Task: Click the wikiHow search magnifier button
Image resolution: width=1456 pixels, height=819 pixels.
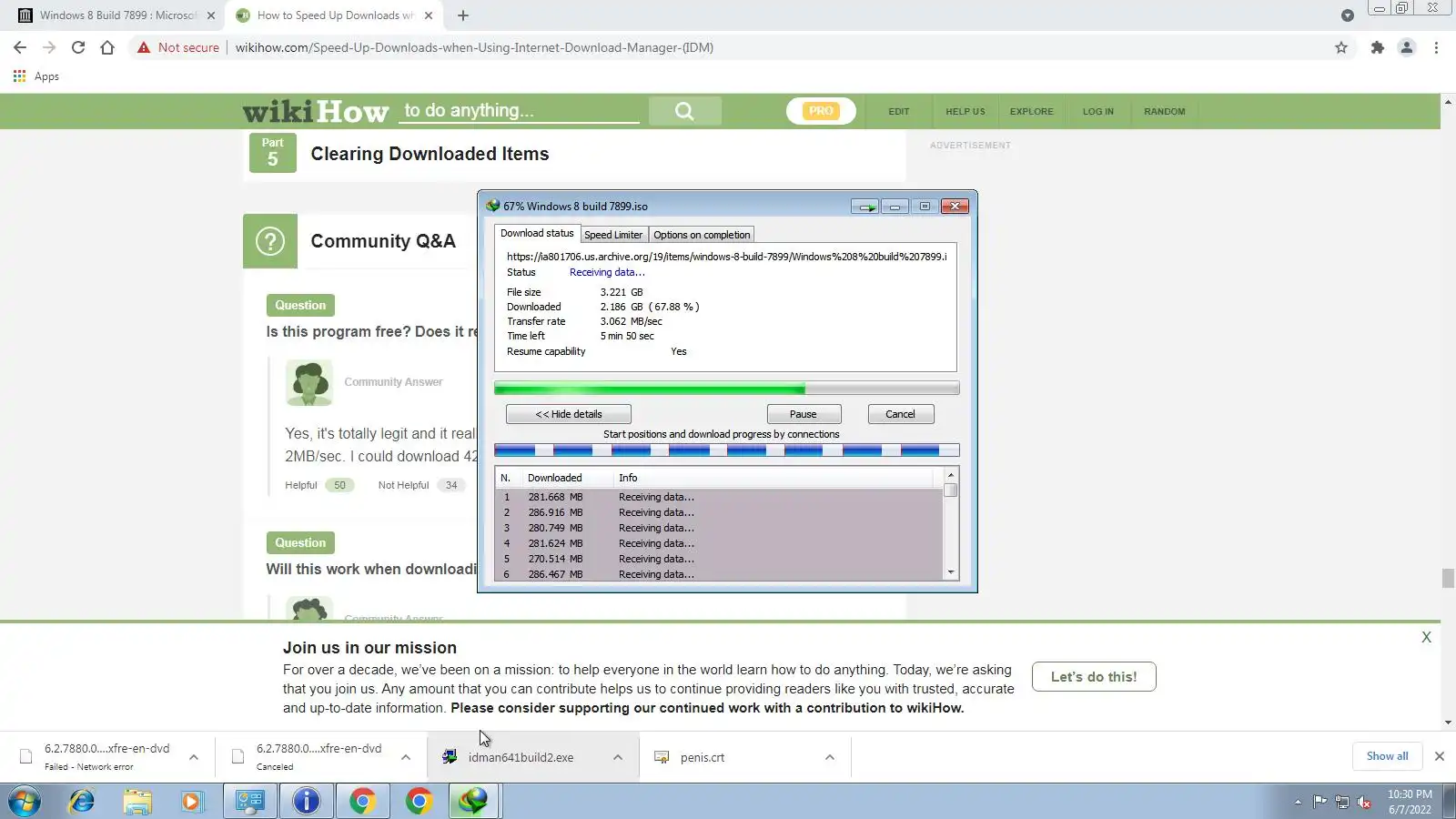Action: (685, 111)
